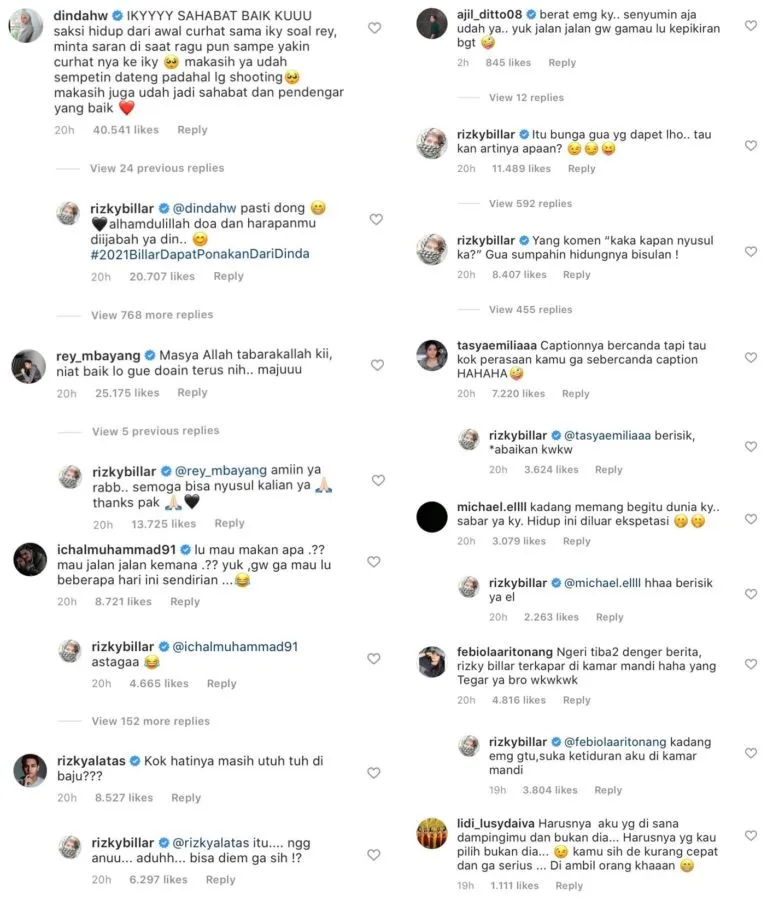Reply to dindahw's comment
This screenshot has width=779, height=900.
click(x=192, y=130)
